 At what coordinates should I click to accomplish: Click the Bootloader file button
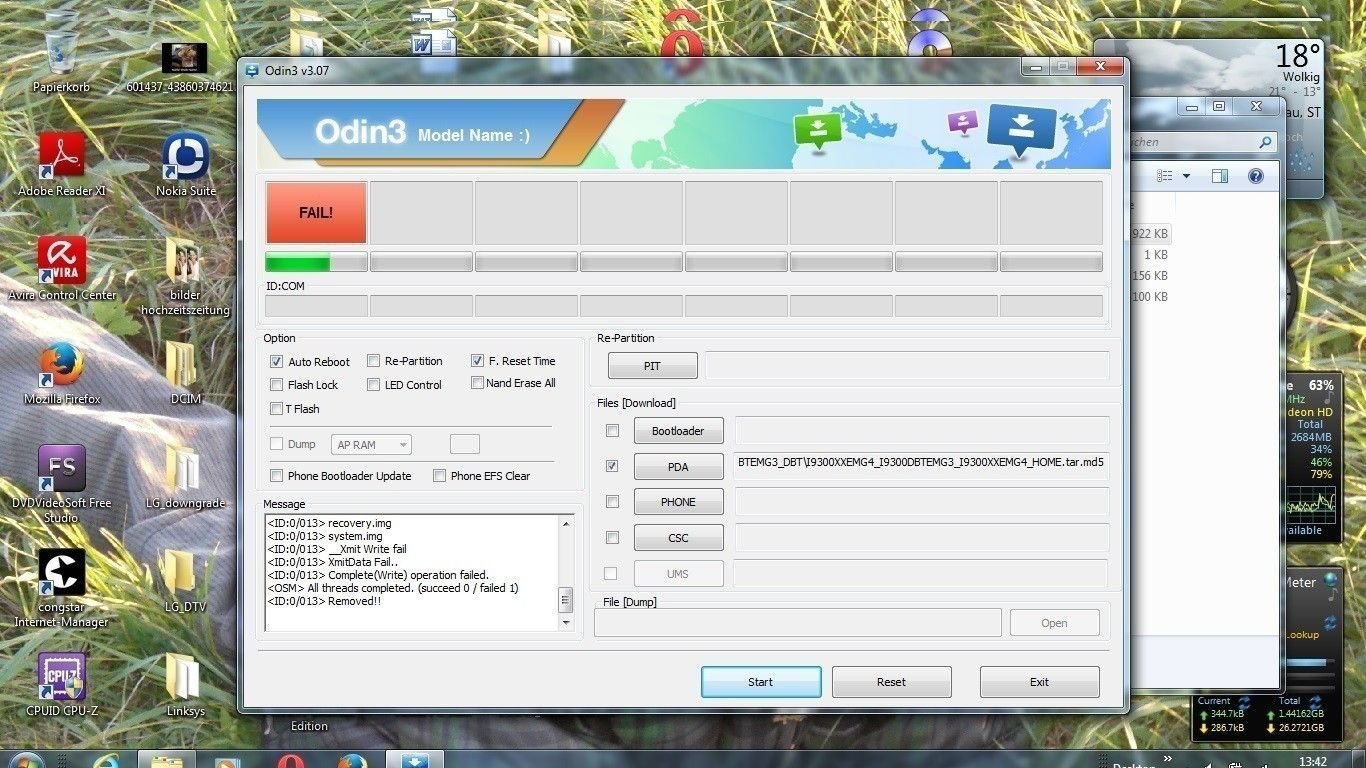[678, 431]
